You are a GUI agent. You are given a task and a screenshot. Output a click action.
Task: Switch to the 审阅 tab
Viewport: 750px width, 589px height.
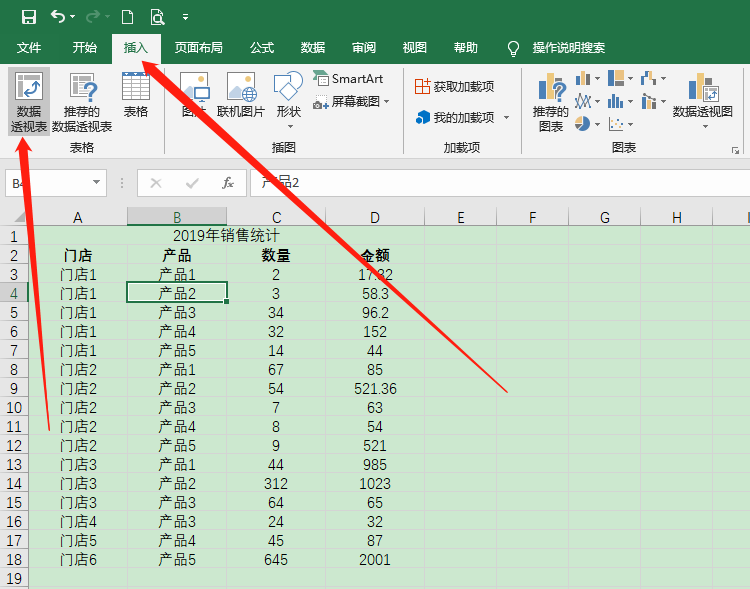364,47
